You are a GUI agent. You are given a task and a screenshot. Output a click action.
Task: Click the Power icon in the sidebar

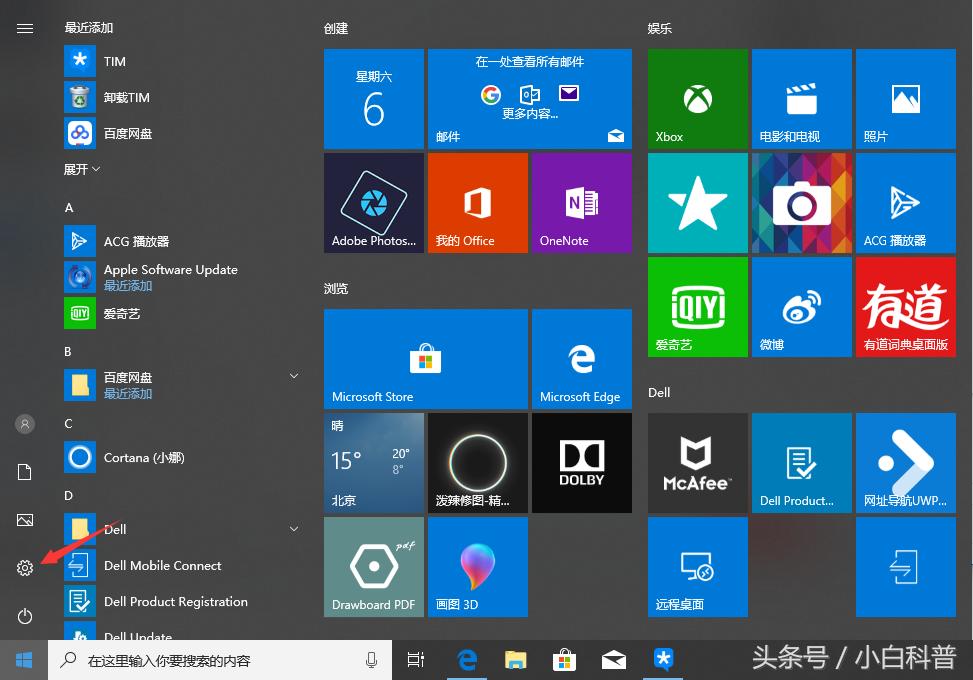click(x=25, y=616)
